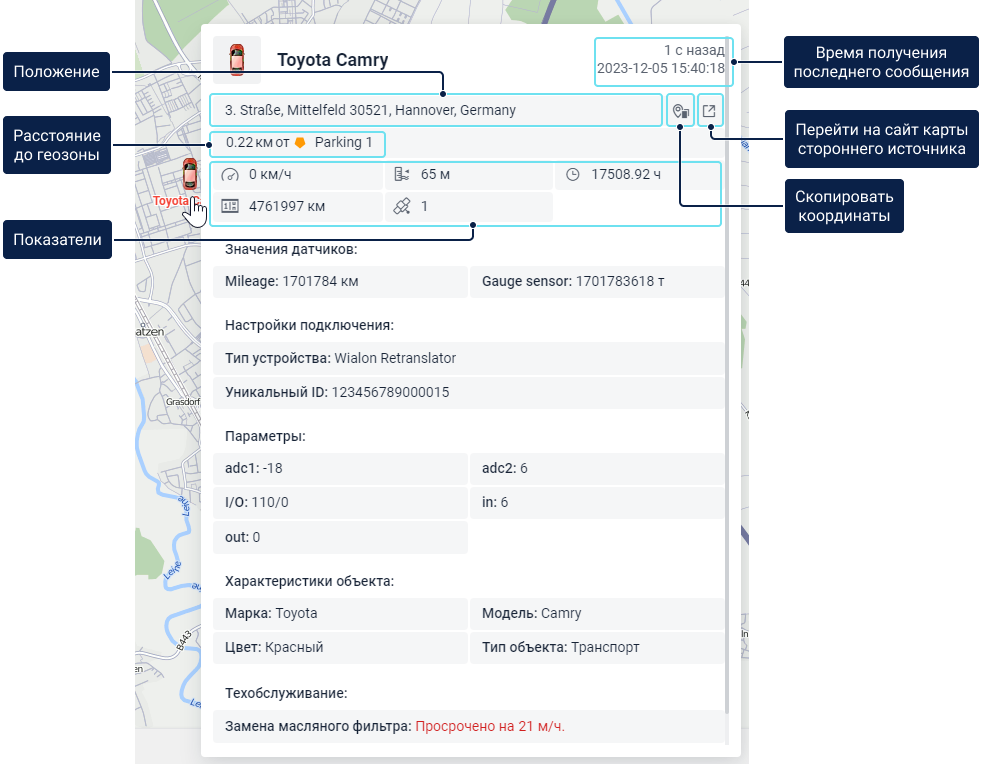Click the adc1: -18 parameter
Viewport: 982px width, 764px height.
coord(340,468)
